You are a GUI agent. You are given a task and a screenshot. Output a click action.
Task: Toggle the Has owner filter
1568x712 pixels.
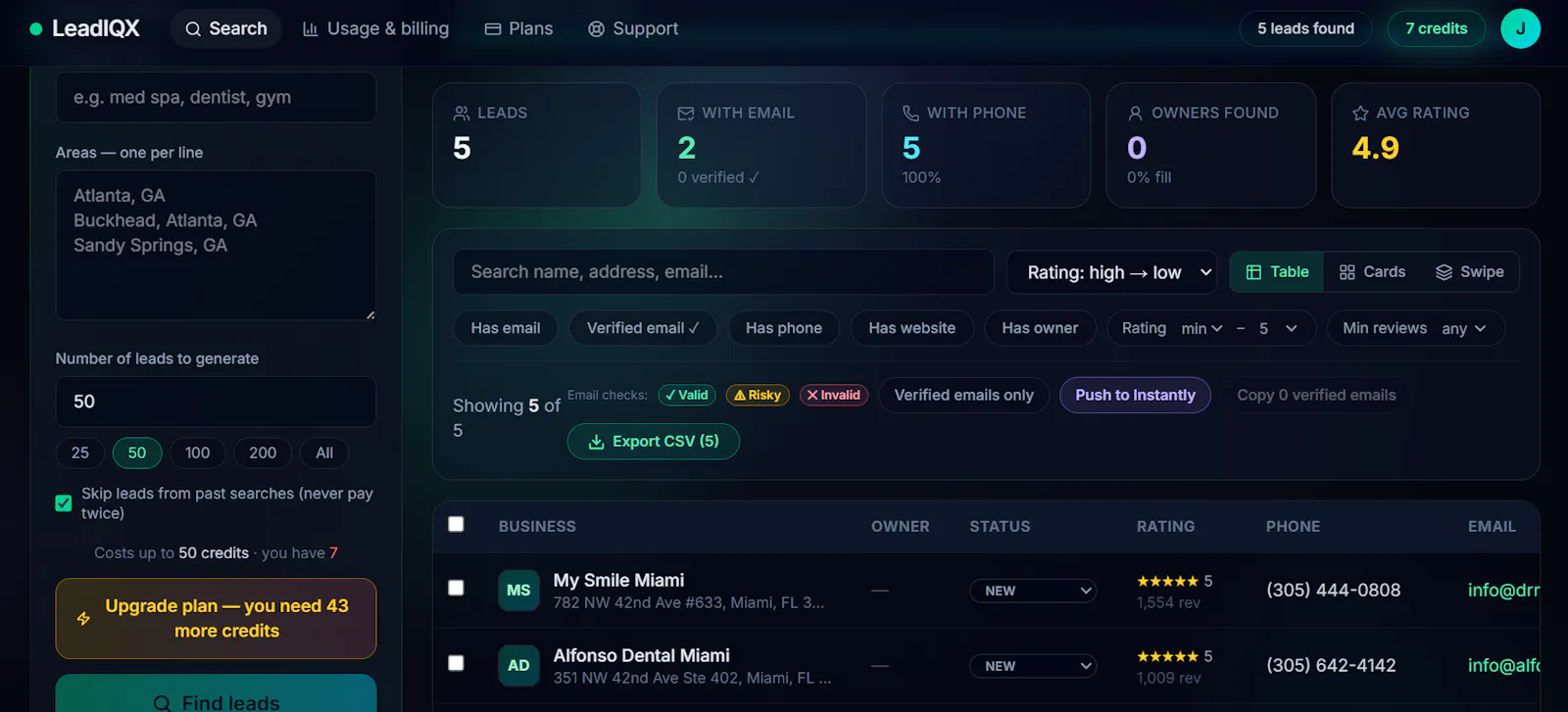click(1040, 328)
